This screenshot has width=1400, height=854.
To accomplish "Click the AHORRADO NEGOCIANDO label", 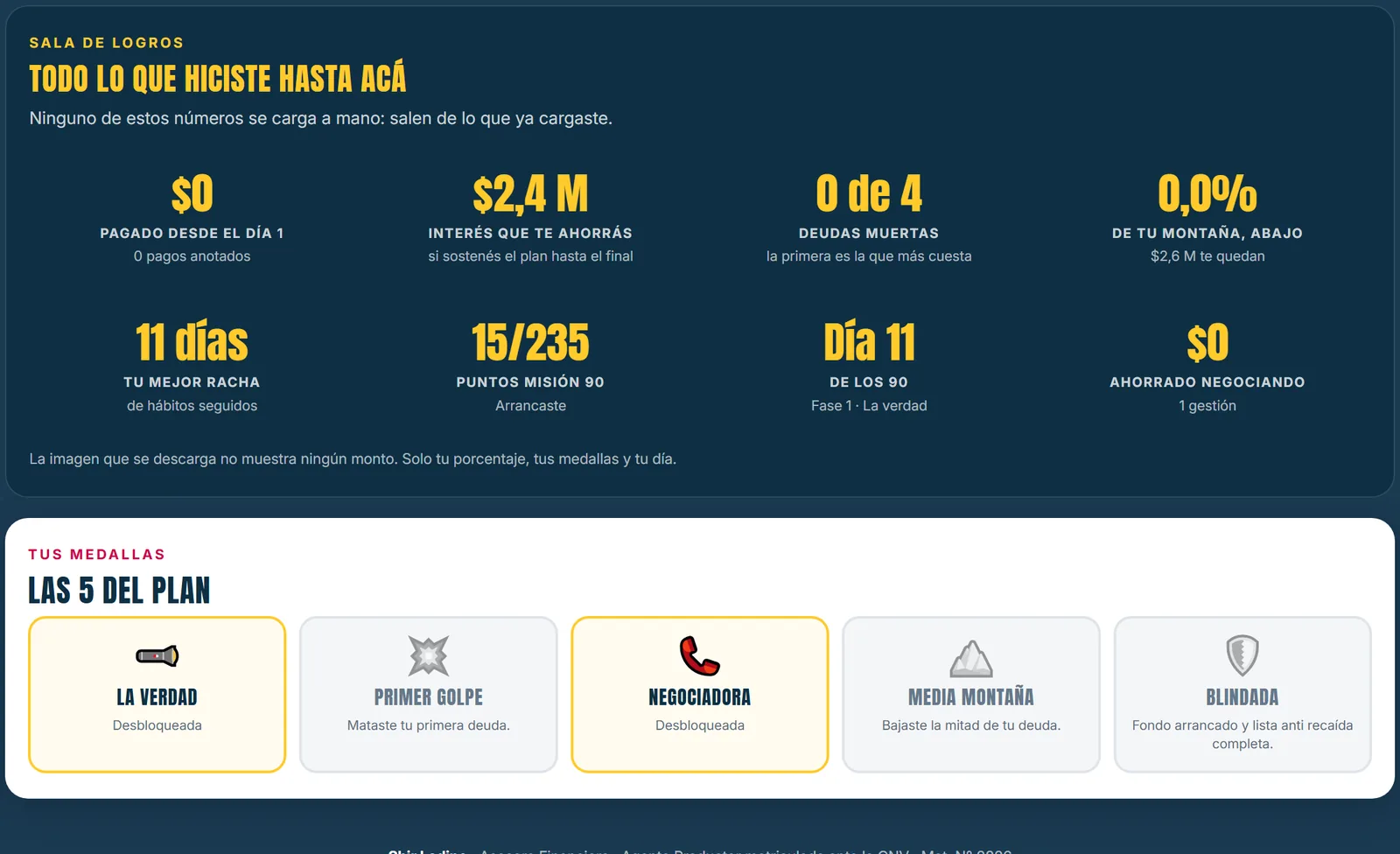I will (x=1207, y=382).
